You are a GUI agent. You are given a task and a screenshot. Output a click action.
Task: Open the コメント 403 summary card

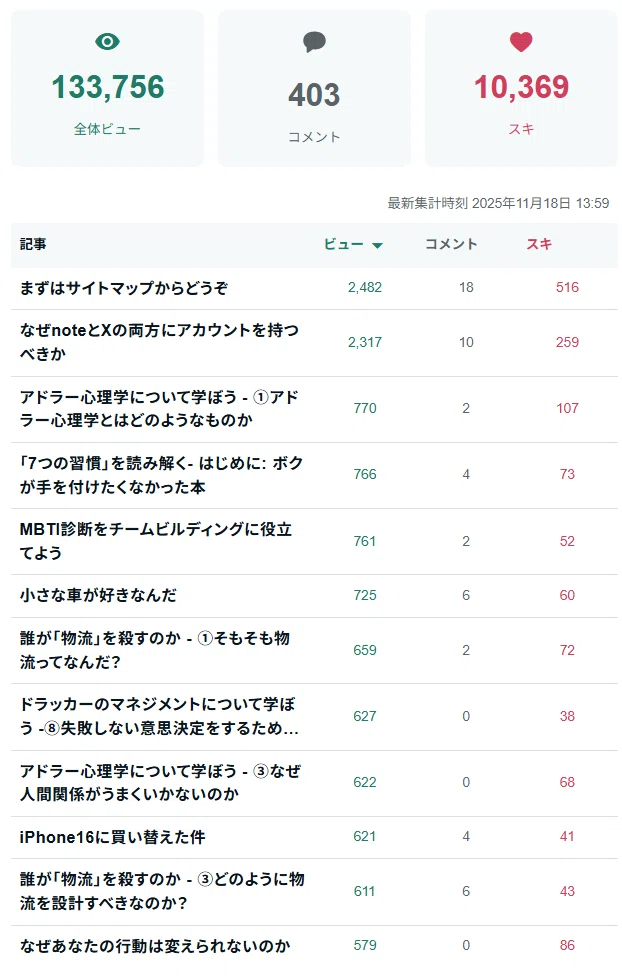pos(314,88)
